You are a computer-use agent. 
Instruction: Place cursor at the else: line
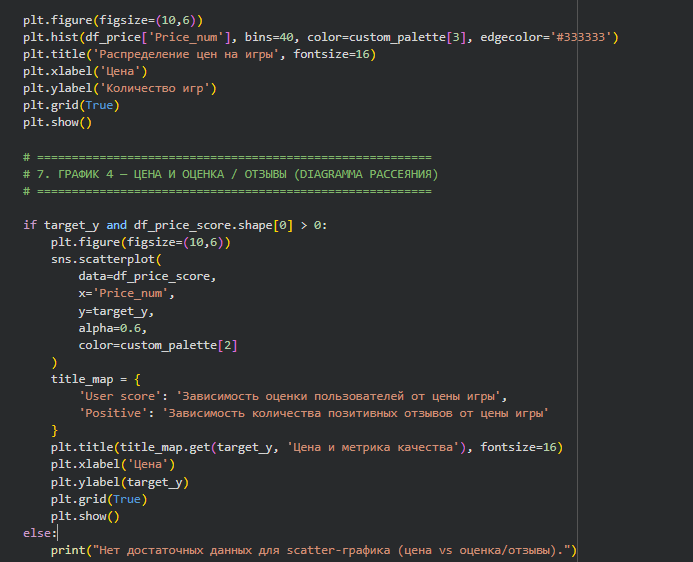[x=40, y=533]
